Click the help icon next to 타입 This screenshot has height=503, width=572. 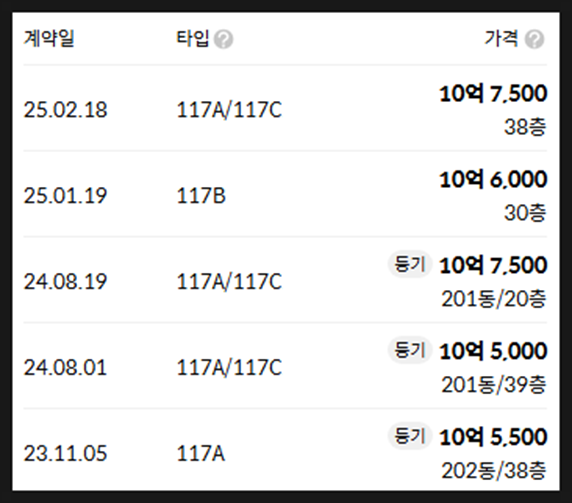pyautogui.click(x=223, y=39)
